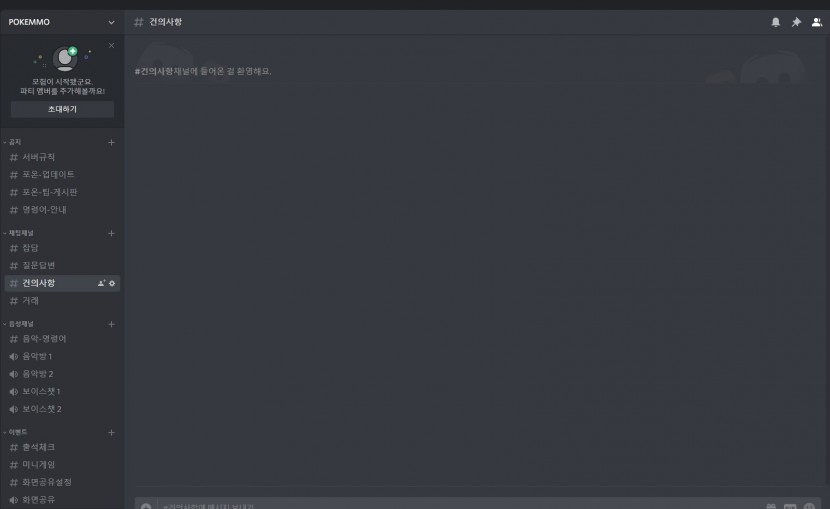Viewport: 830px width, 509px height.
Task: Add channel to 채팅채널 category
Action: [111, 233]
